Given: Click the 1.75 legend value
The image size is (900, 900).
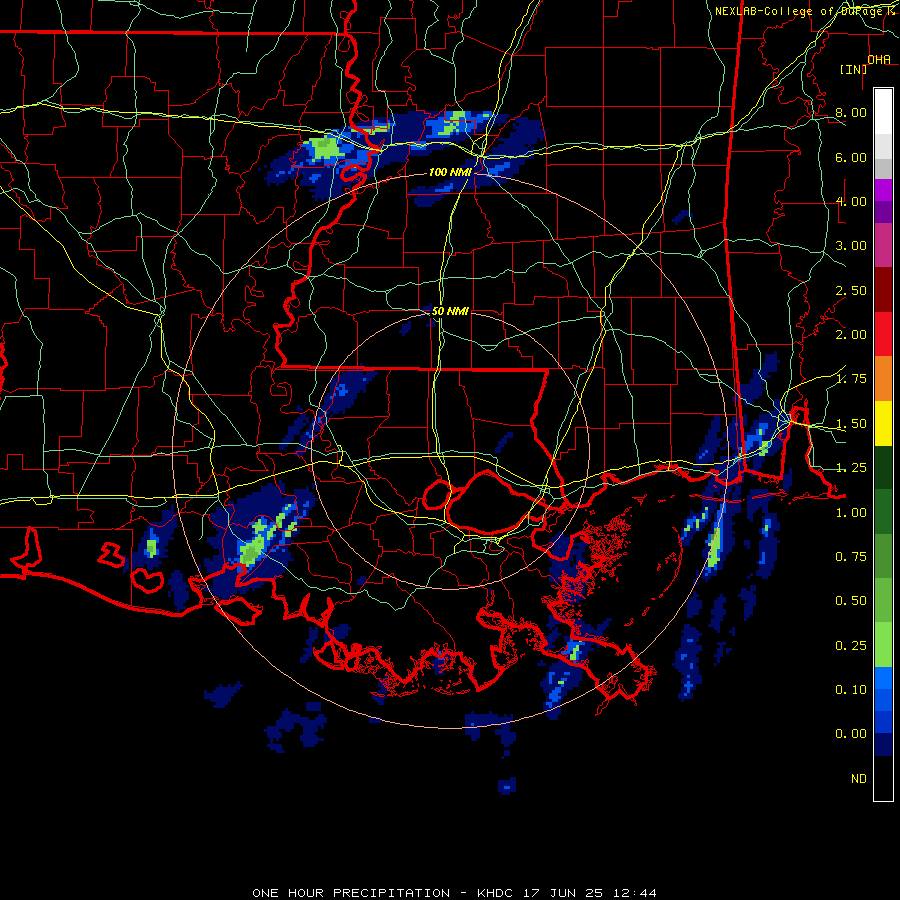Looking at the screenshot, I should [851, 379].
